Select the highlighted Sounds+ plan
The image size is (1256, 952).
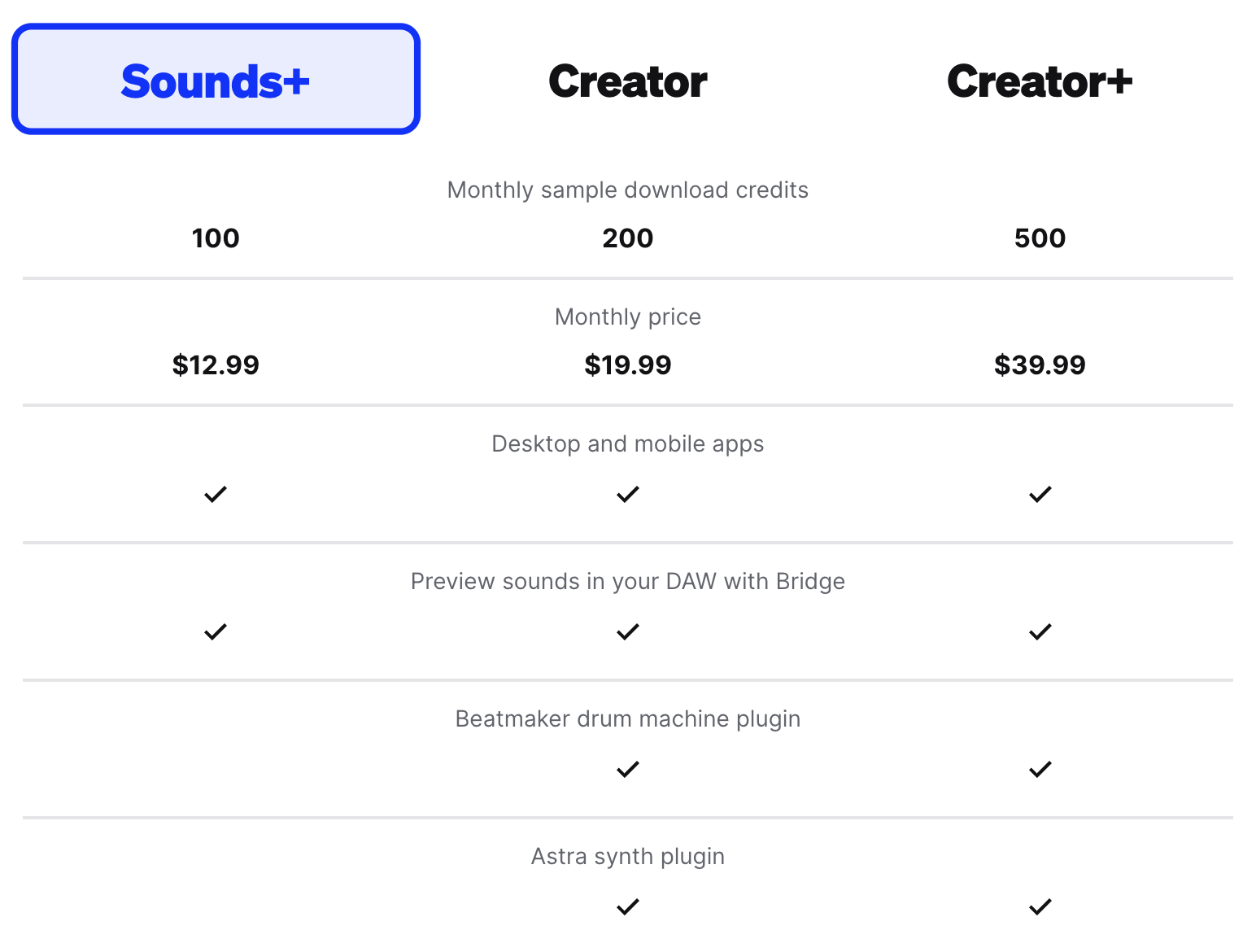tap(215, 78)
